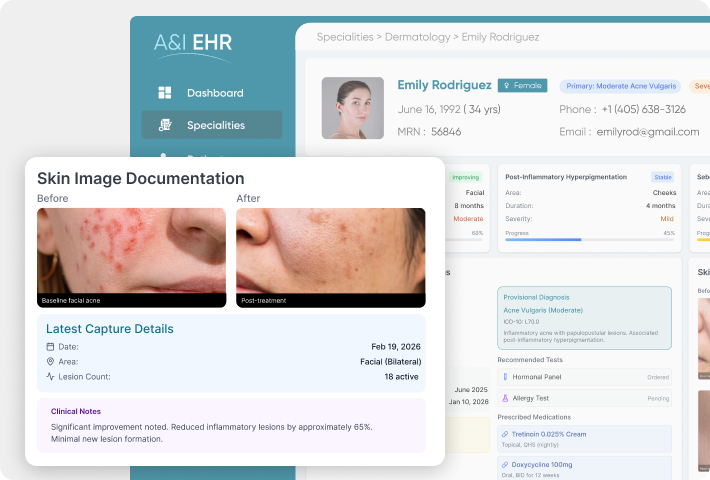Select the Specialities sidebar icon
The width and height of the screenshot is (710, 480).
[165, 125]
